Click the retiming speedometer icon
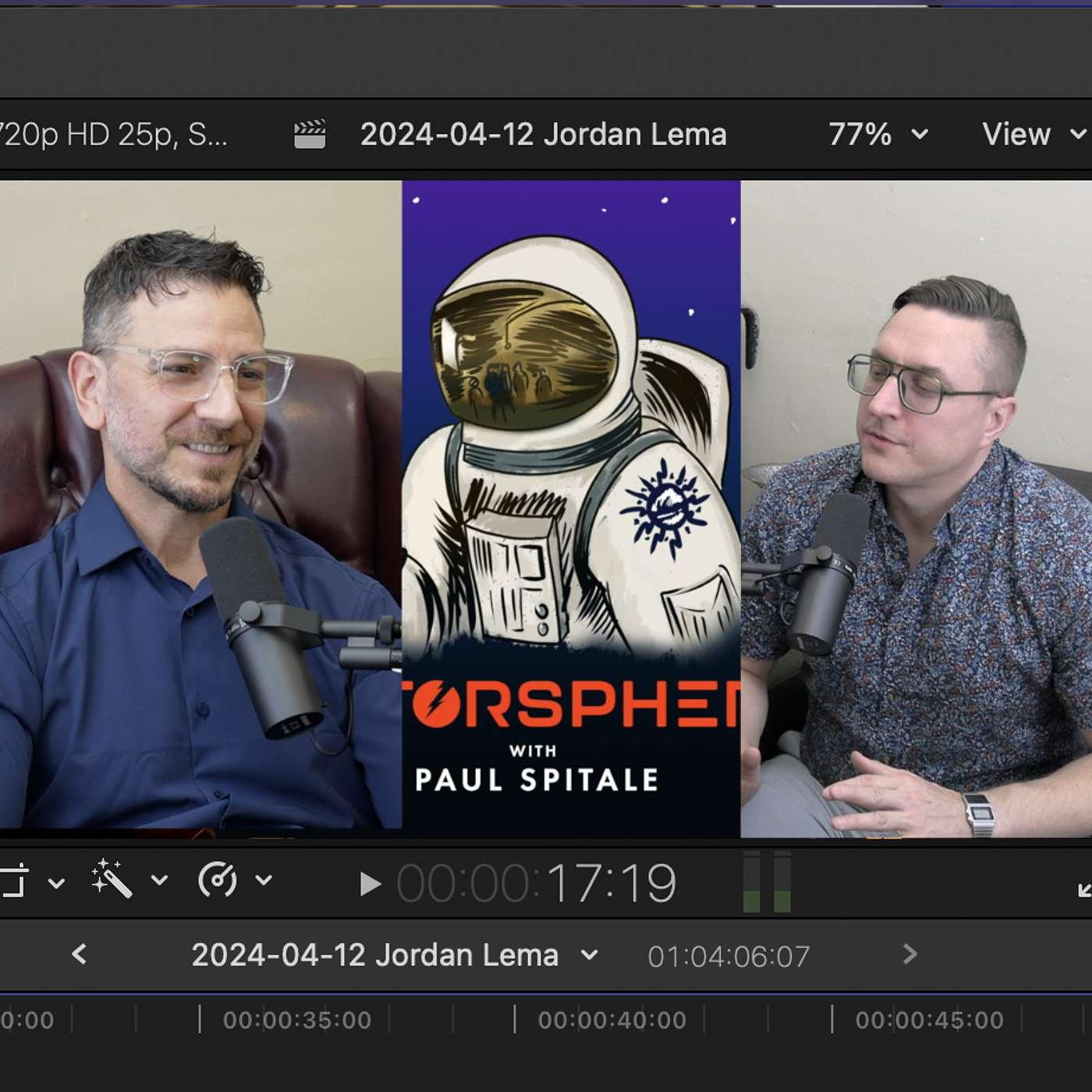The image size is (1092, 1092). point(217,880)
